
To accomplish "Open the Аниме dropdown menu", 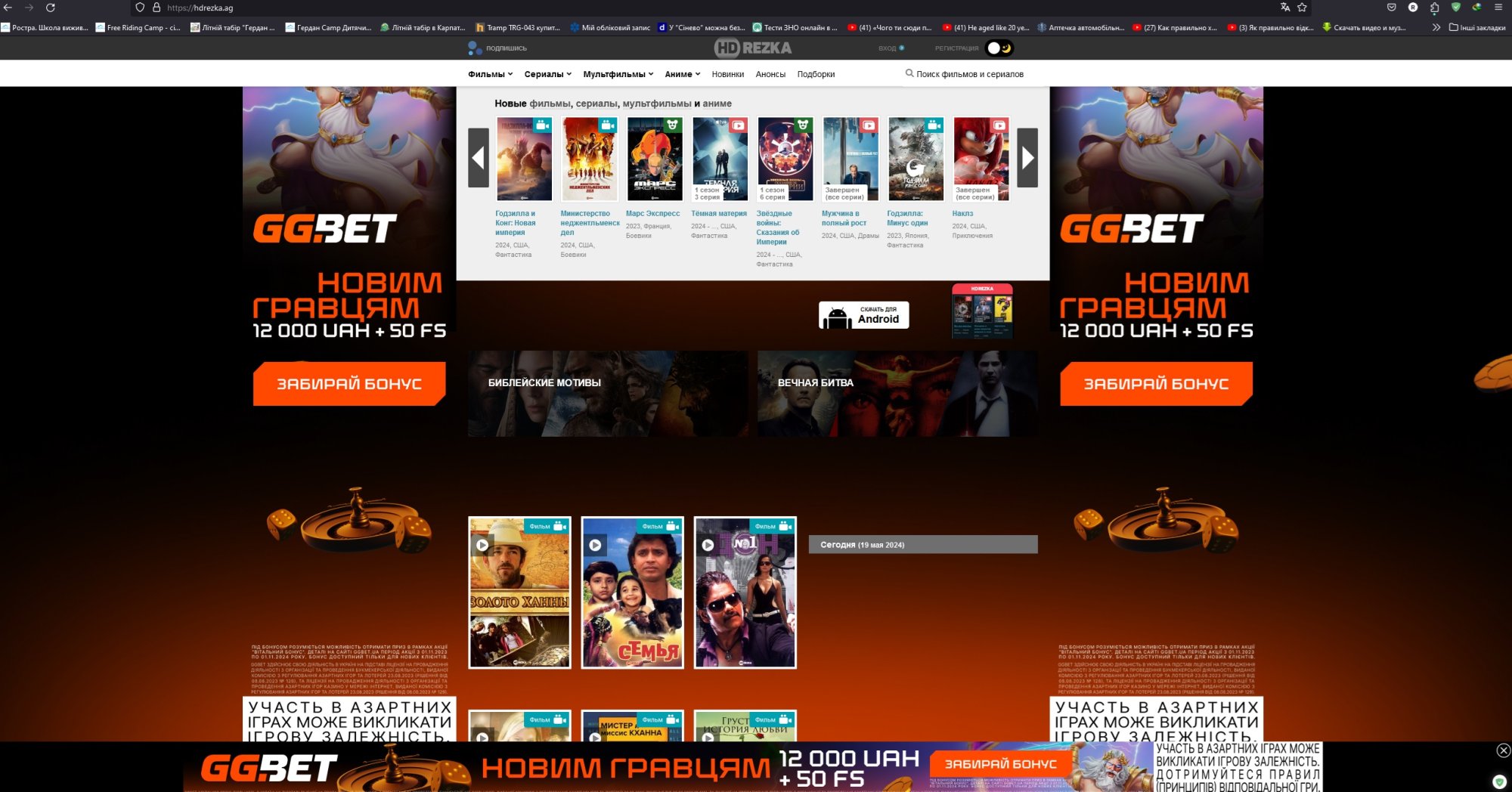I will (x=680, y=73).
